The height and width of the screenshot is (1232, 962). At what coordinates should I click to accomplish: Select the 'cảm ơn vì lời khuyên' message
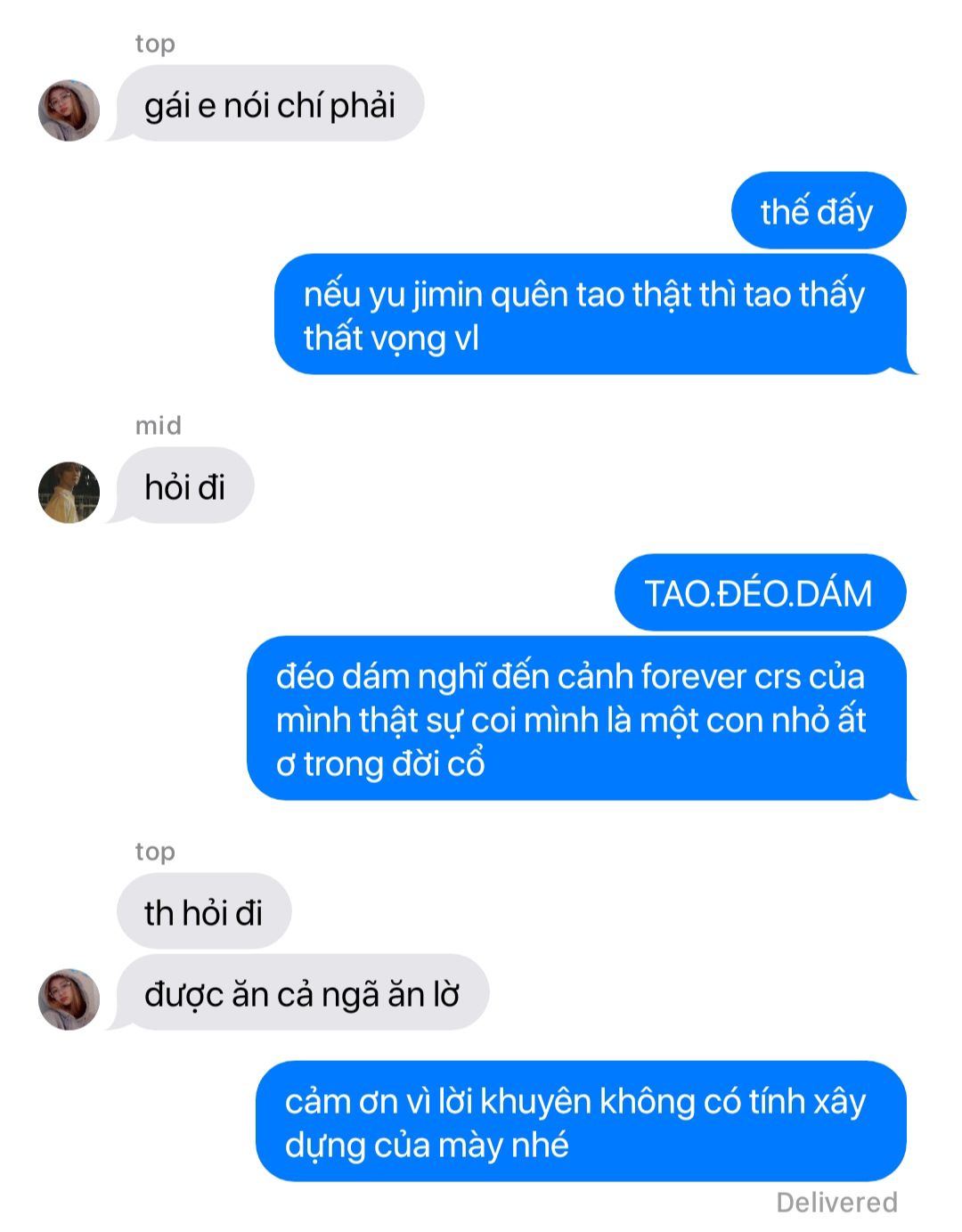coord(580,1121)
